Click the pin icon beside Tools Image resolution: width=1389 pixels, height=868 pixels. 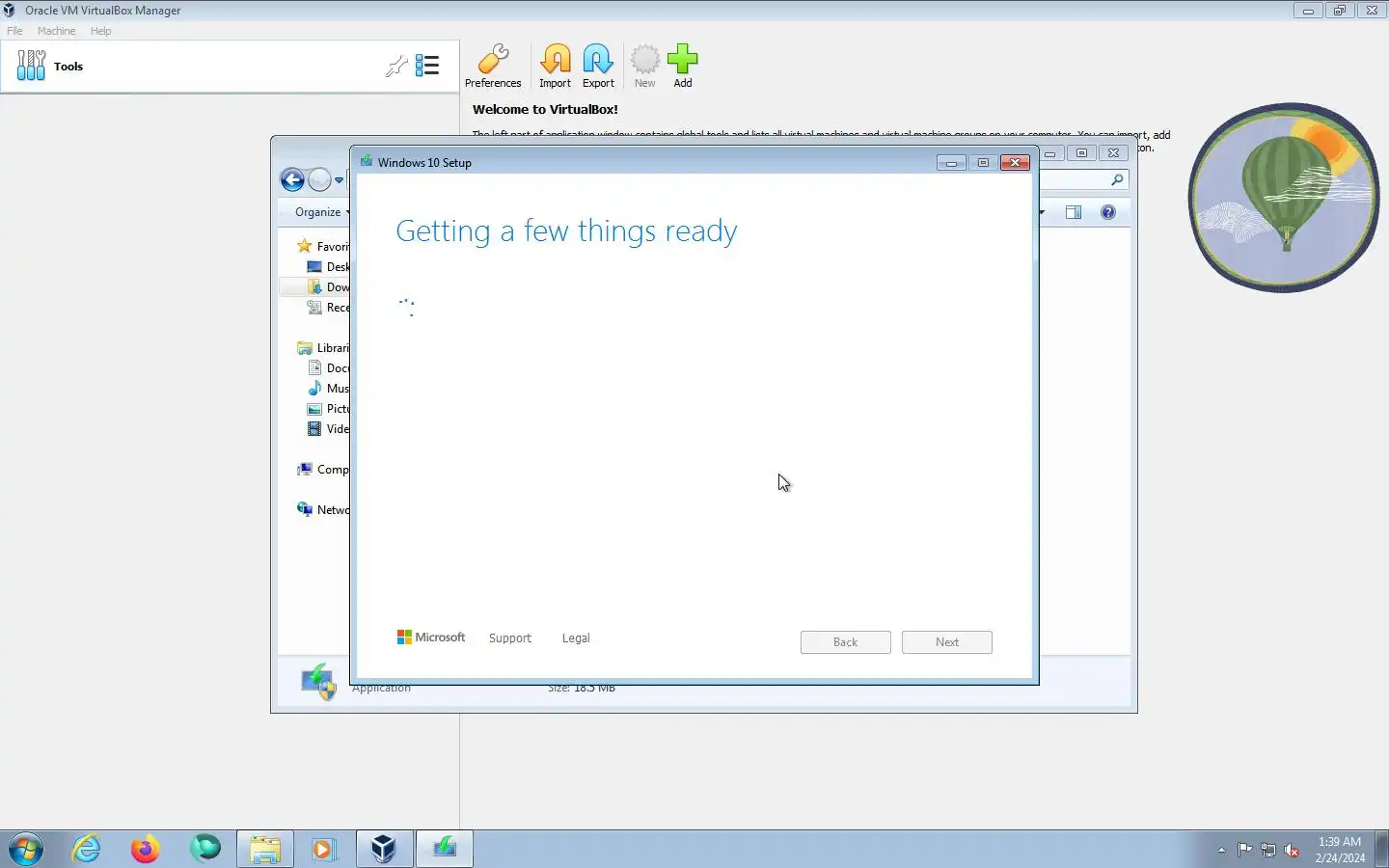point(396,67)
